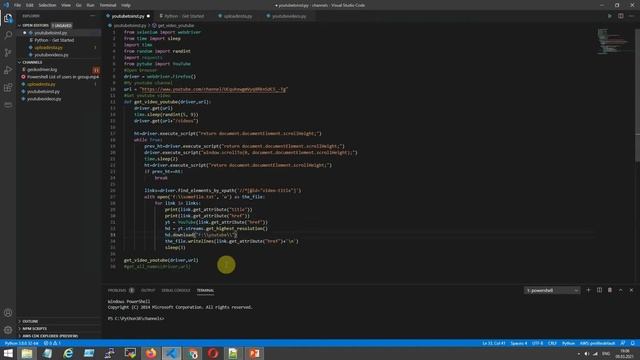Open the Run and Debug view
640x360 pixels.
[x=8, y=70]
